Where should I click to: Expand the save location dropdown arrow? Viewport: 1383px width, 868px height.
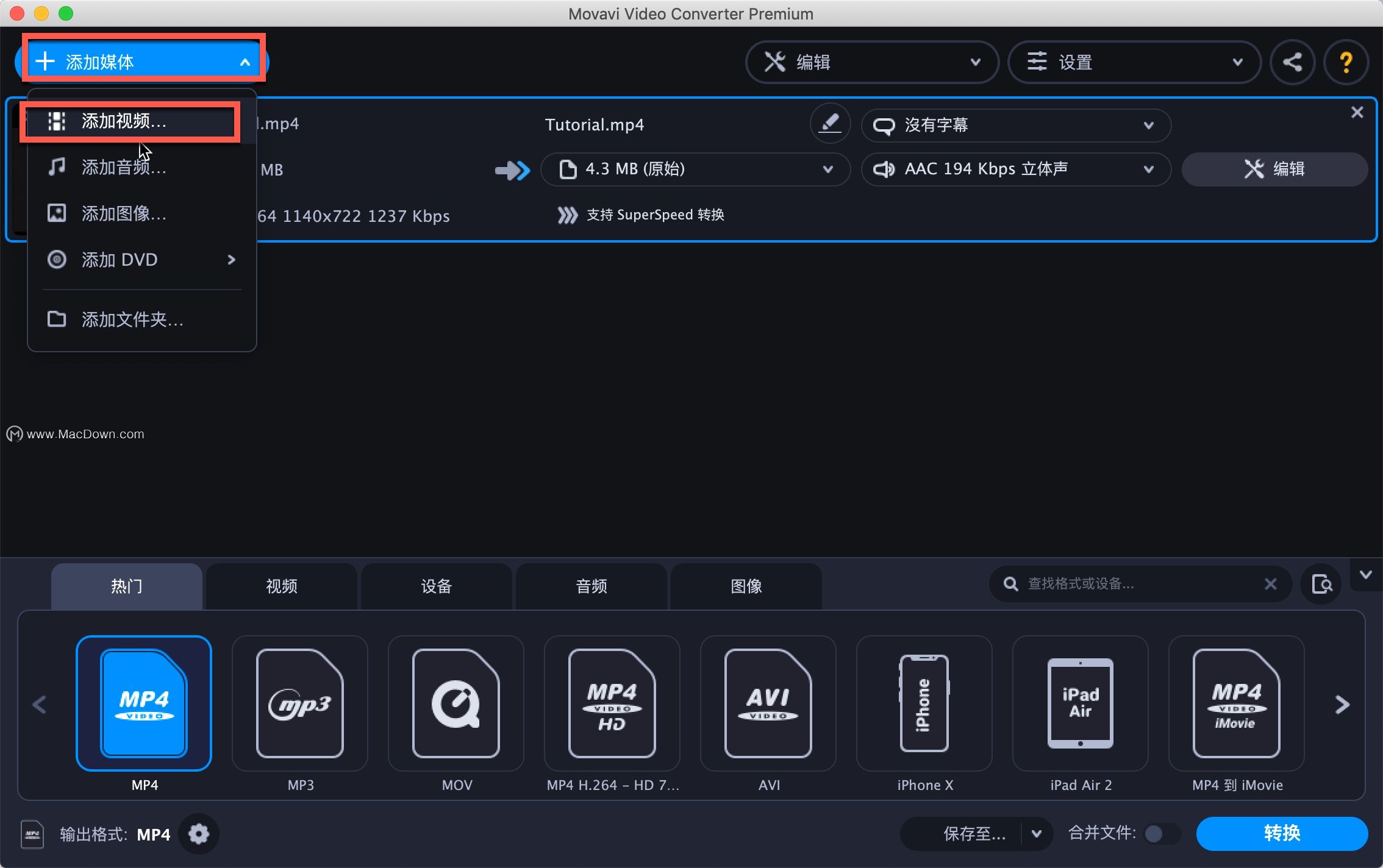[1037, 833]
